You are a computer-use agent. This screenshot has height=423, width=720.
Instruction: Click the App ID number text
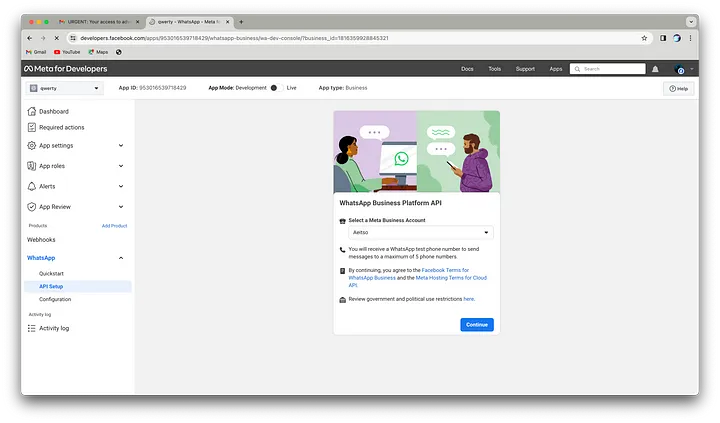coord(163,88)
